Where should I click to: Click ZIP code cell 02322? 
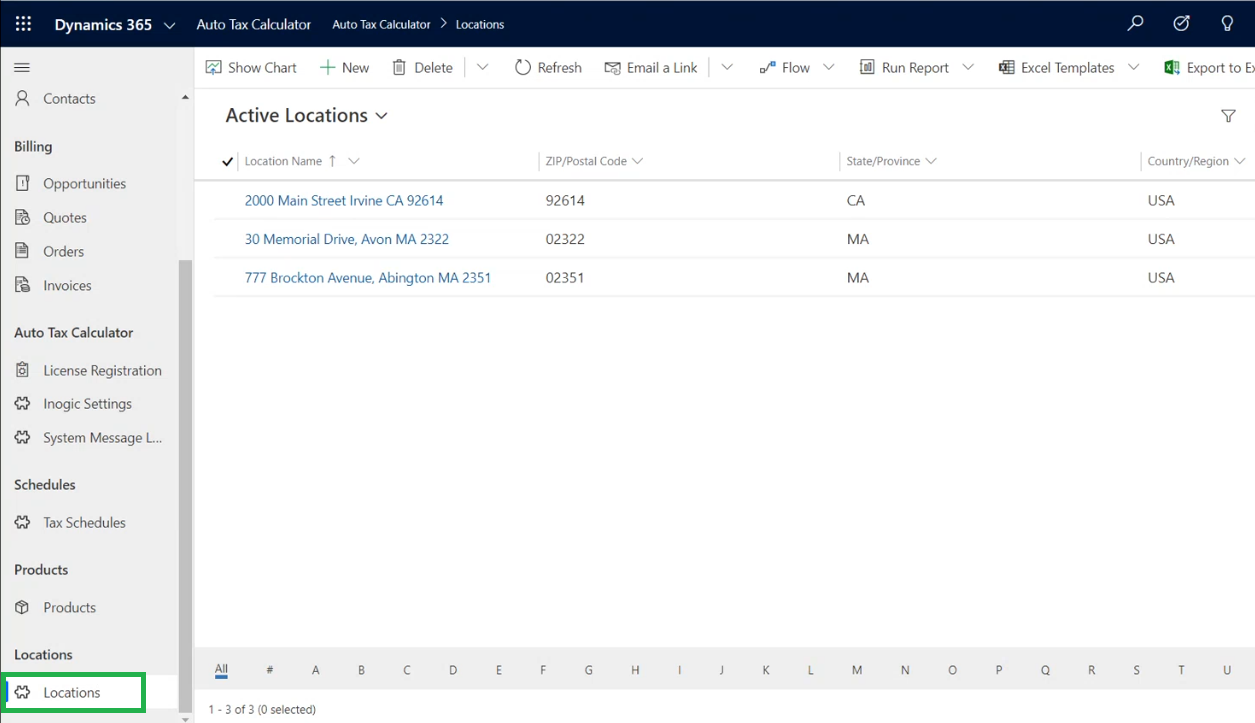point(565,239)
